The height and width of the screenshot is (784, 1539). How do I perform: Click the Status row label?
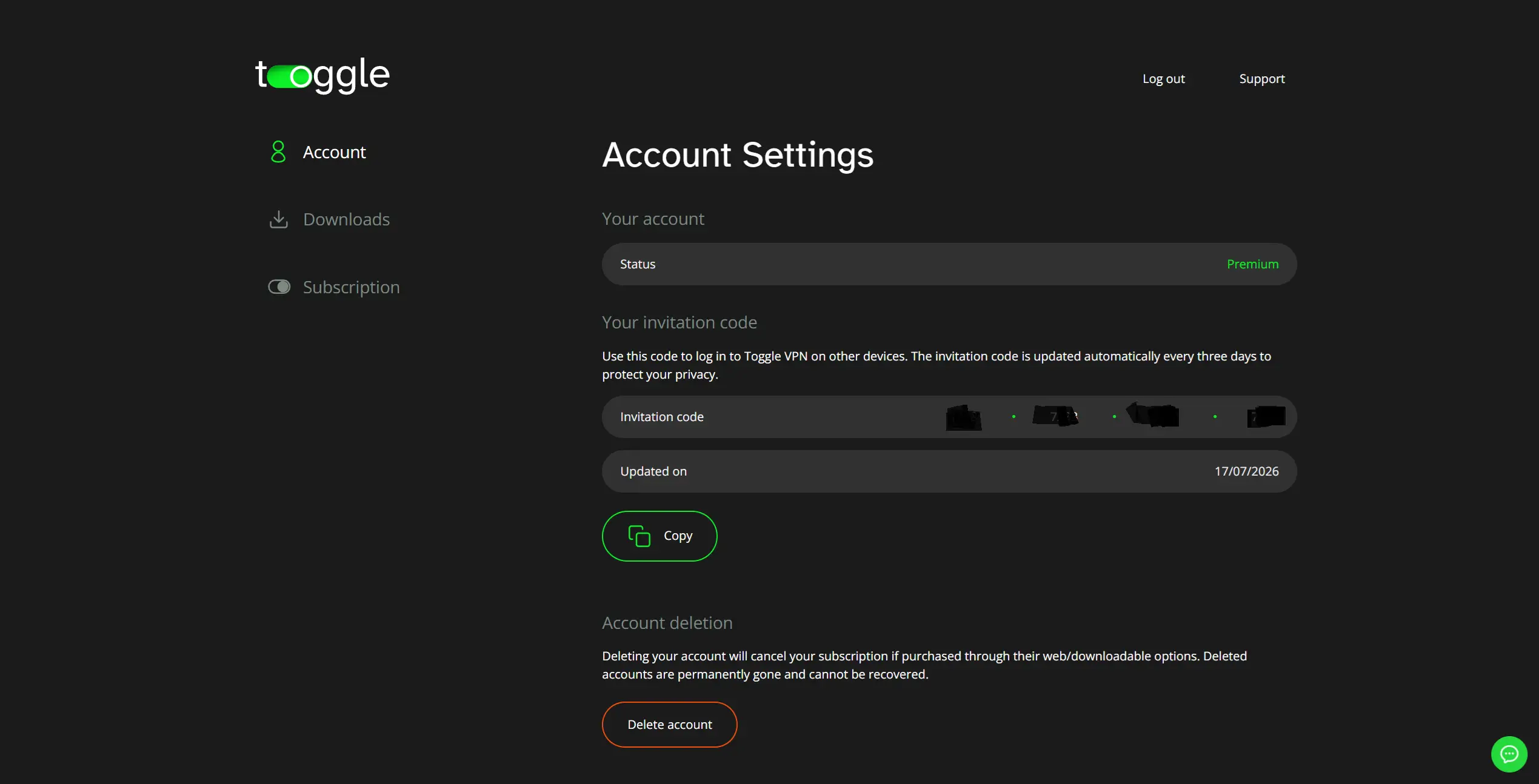pos(638,264)
